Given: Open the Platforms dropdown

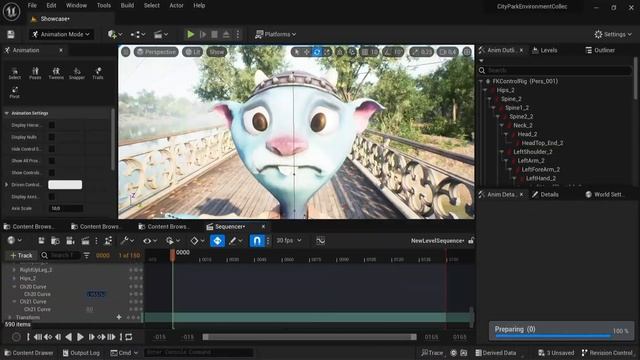Looking at the screenshot, I should pos(276,34).
